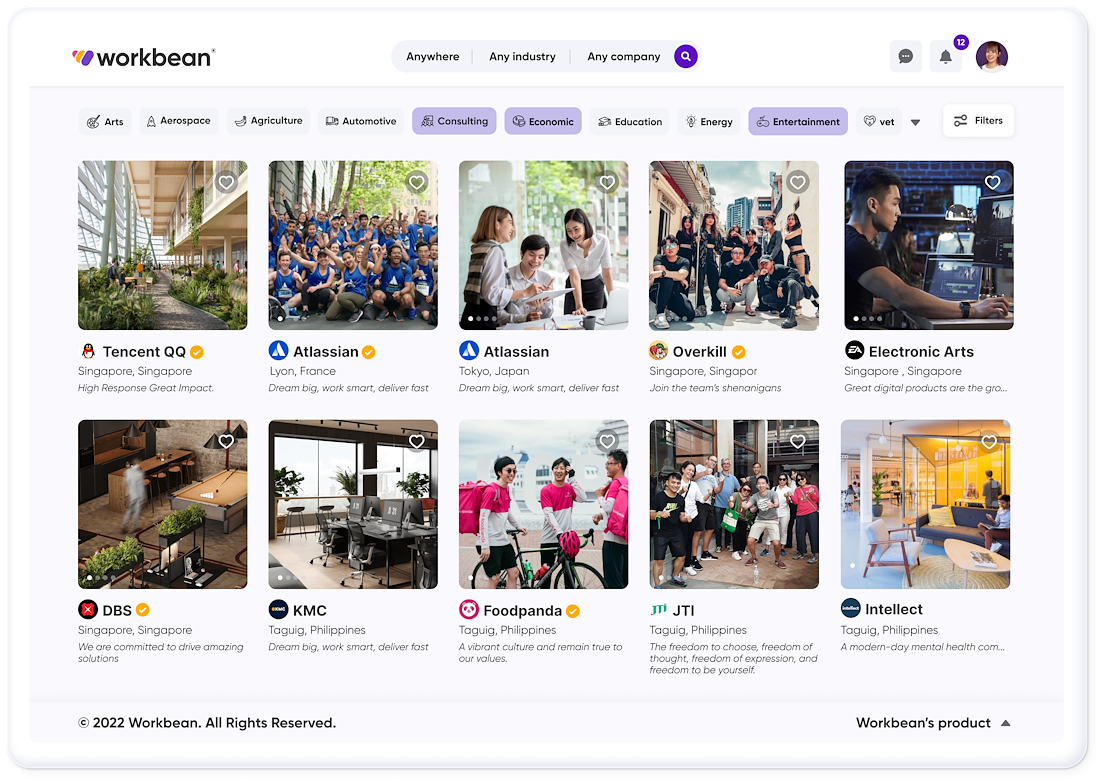Click the JTI green logo
The image size is (1100, 781).
tap(658, 610)
